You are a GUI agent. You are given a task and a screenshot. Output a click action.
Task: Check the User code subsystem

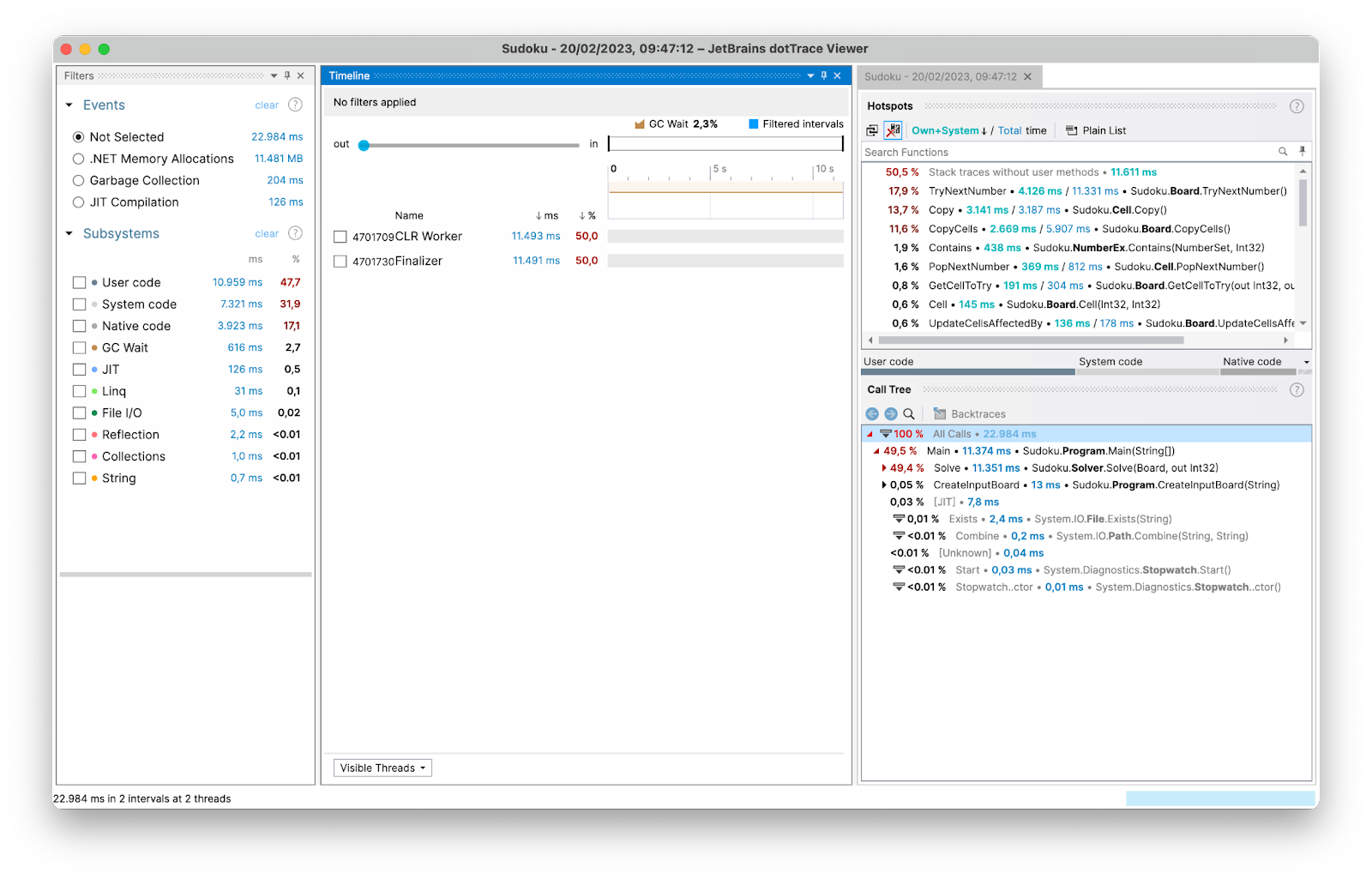coord(80,282)
